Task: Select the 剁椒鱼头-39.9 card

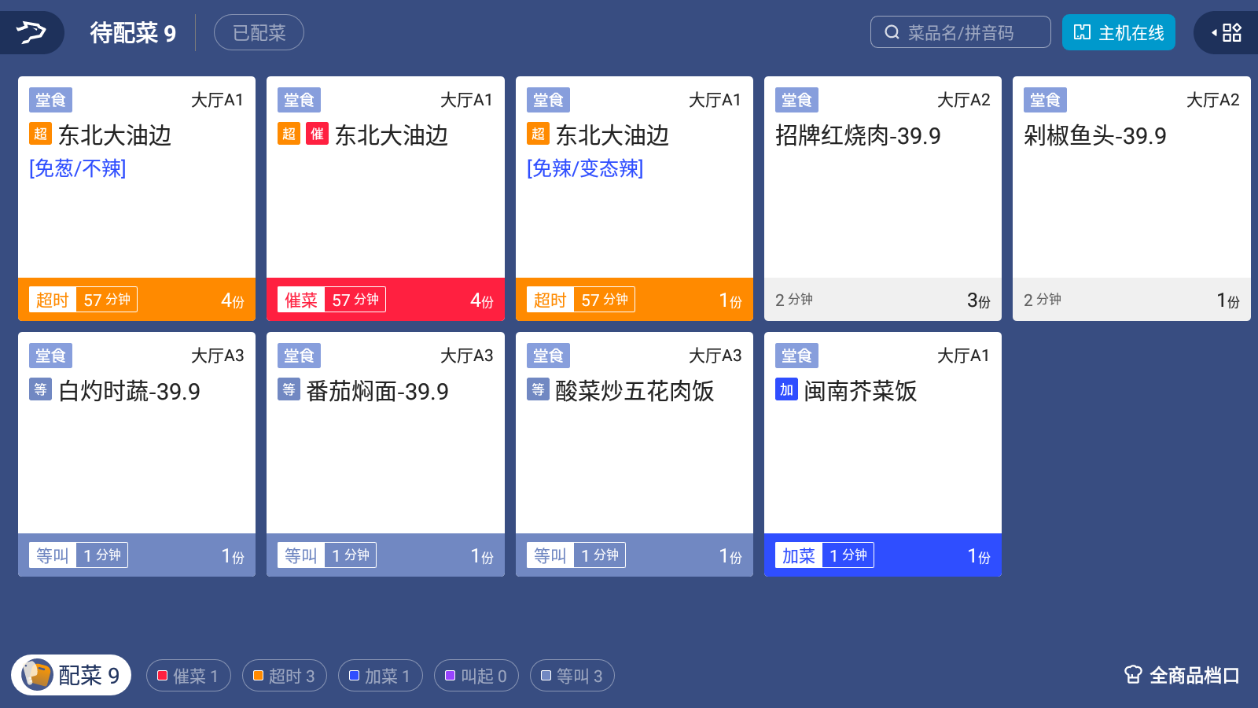Action: point(1131,199)
